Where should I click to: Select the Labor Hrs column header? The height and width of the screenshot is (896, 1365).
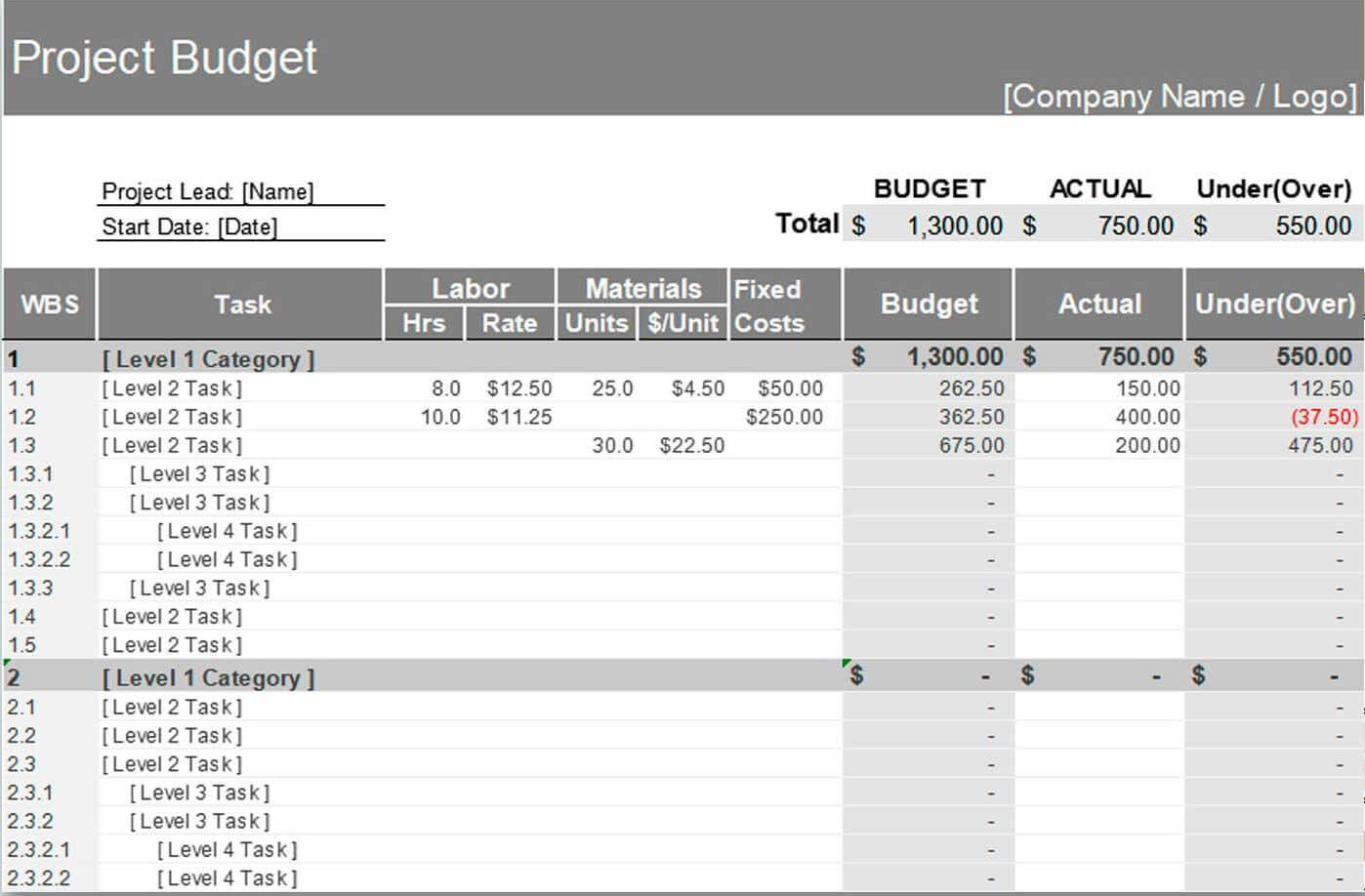(424, 323)
